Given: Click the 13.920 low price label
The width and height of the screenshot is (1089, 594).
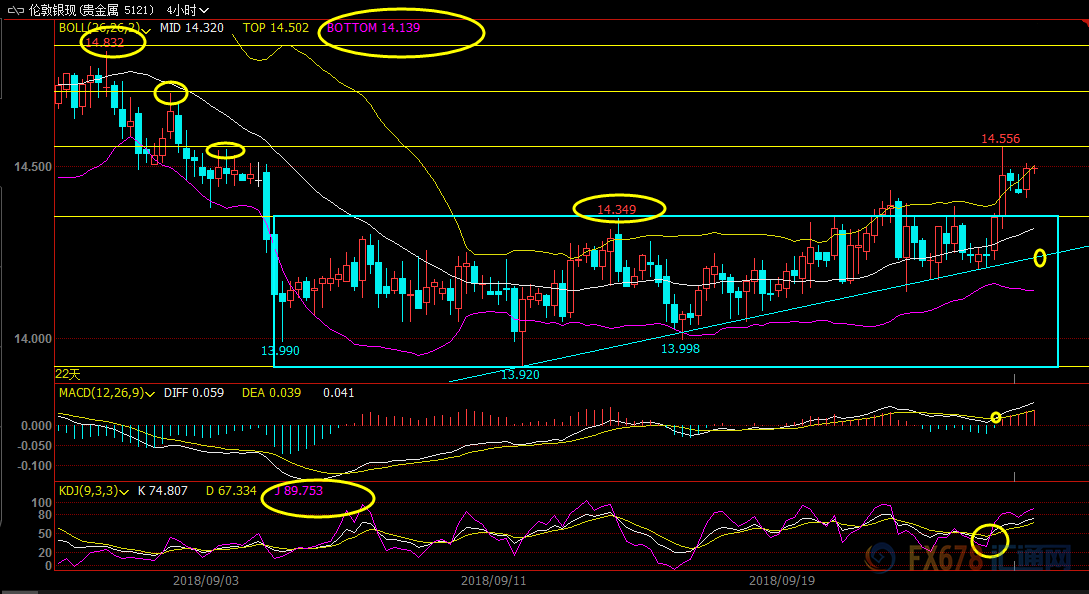Looking at the screenshot, I should coord(521,374).
